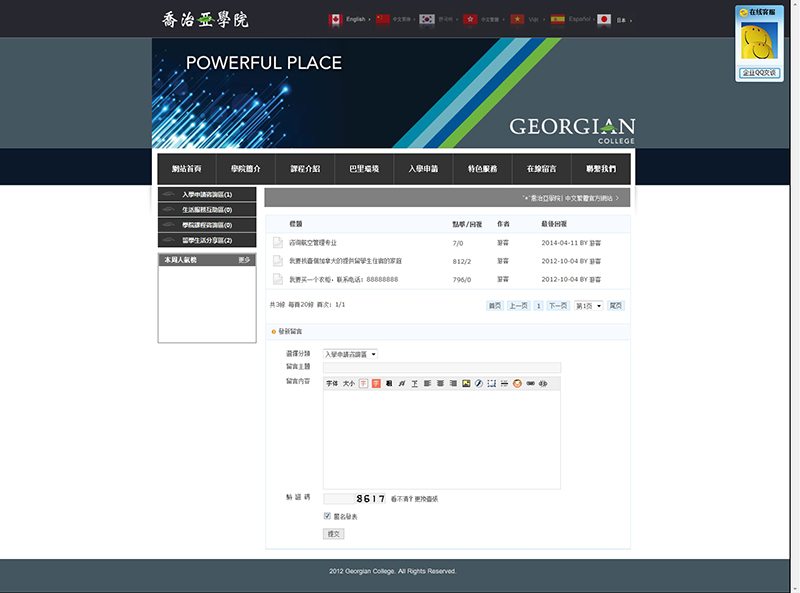Select the sidebar category ending in (2)
This screenshot has width=800, height=593.
coord(207,240)
